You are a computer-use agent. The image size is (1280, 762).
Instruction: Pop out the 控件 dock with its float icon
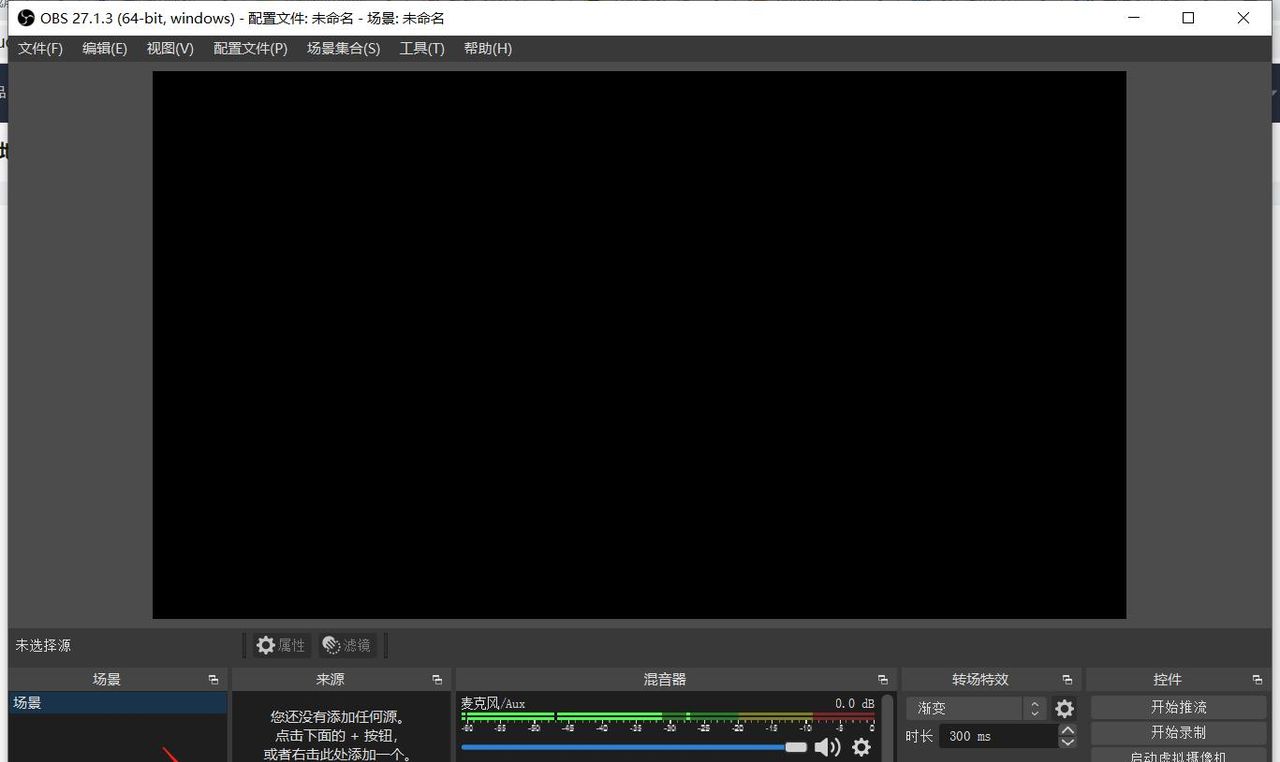point(1257,680)
